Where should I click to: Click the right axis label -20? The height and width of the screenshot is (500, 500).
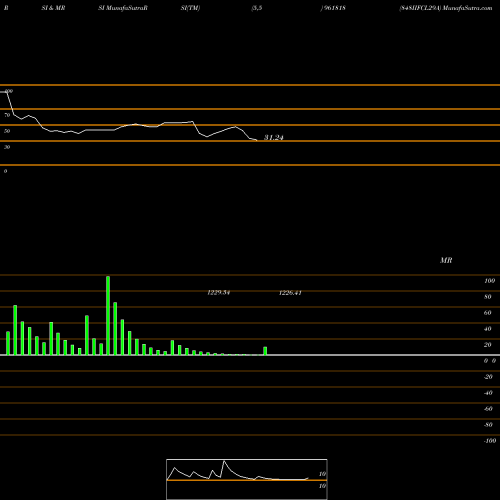point(488,377)
